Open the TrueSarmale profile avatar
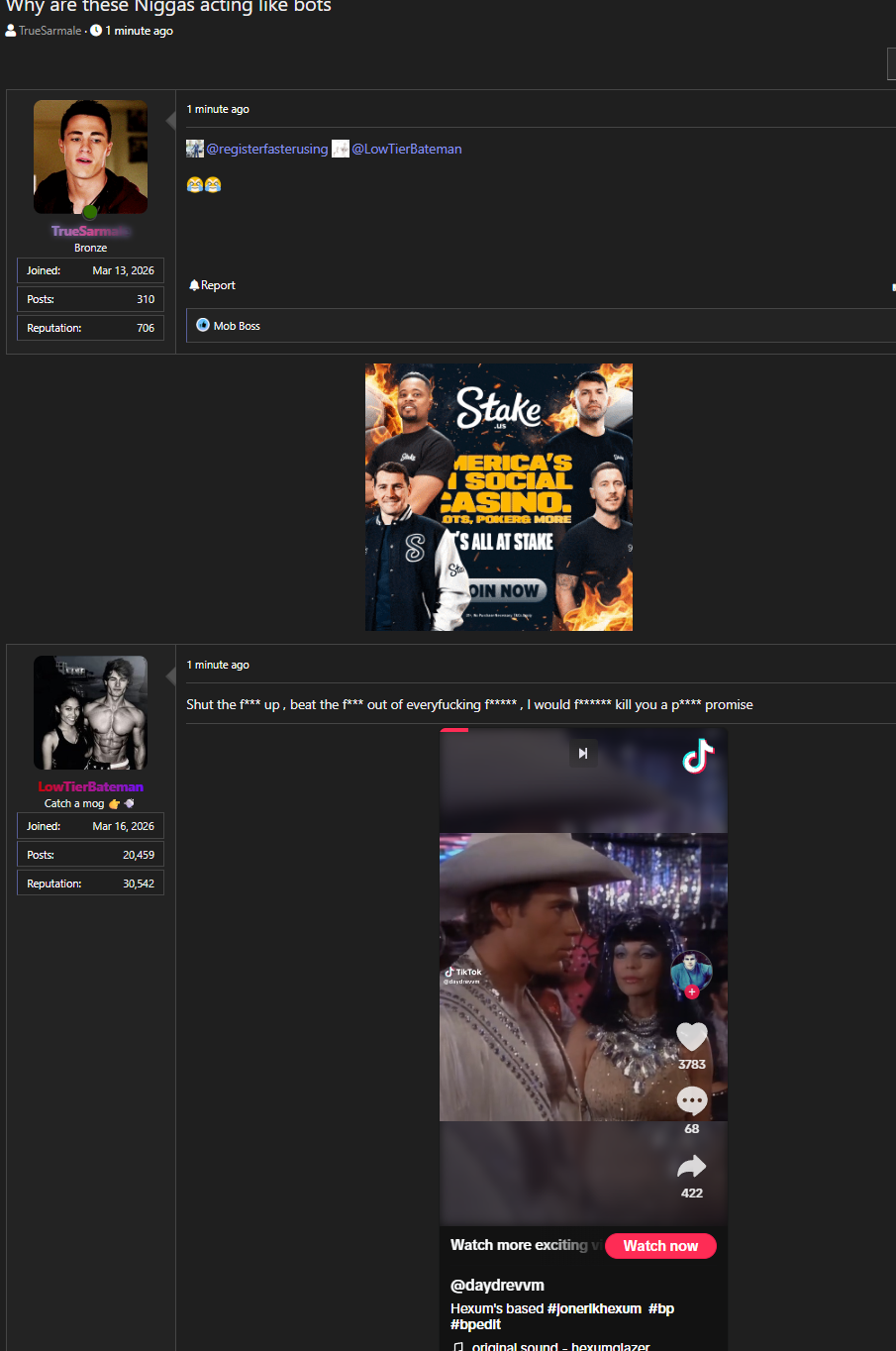Viewport: 896px width, 1351px height. 90,156
